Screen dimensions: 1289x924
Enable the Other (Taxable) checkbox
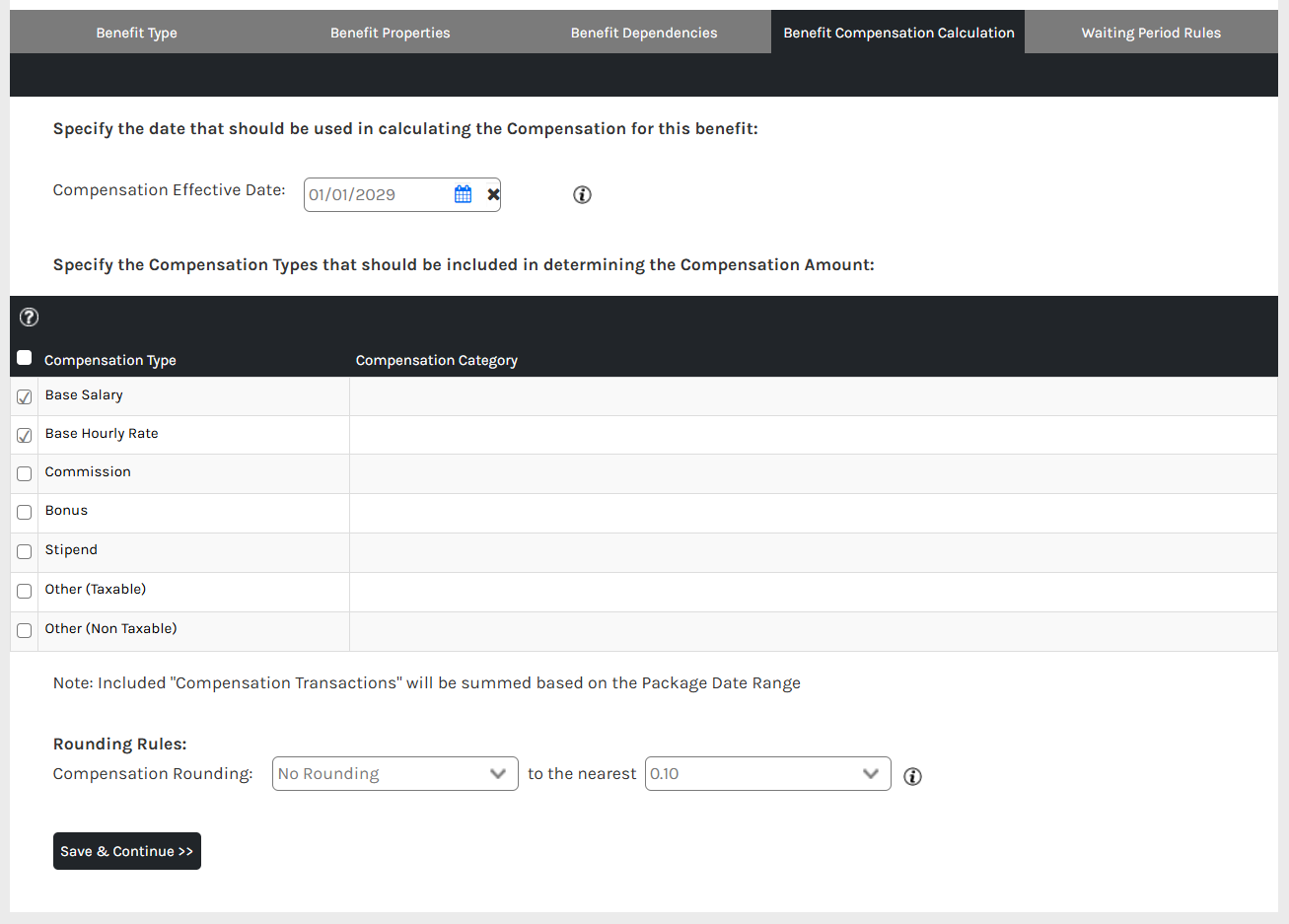click(x=25, y=591)
